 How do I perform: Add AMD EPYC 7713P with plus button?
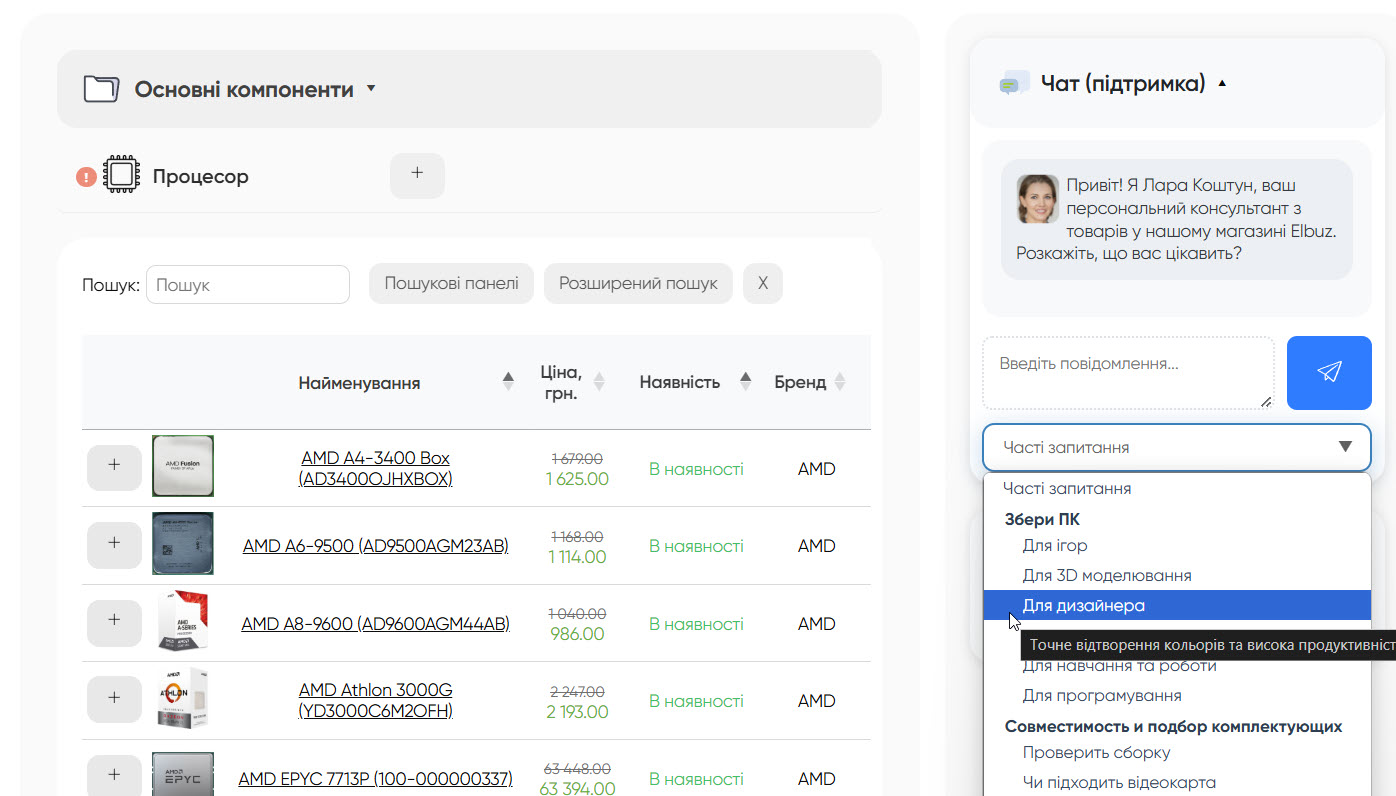pyautogui.click(x=114, y=777)
